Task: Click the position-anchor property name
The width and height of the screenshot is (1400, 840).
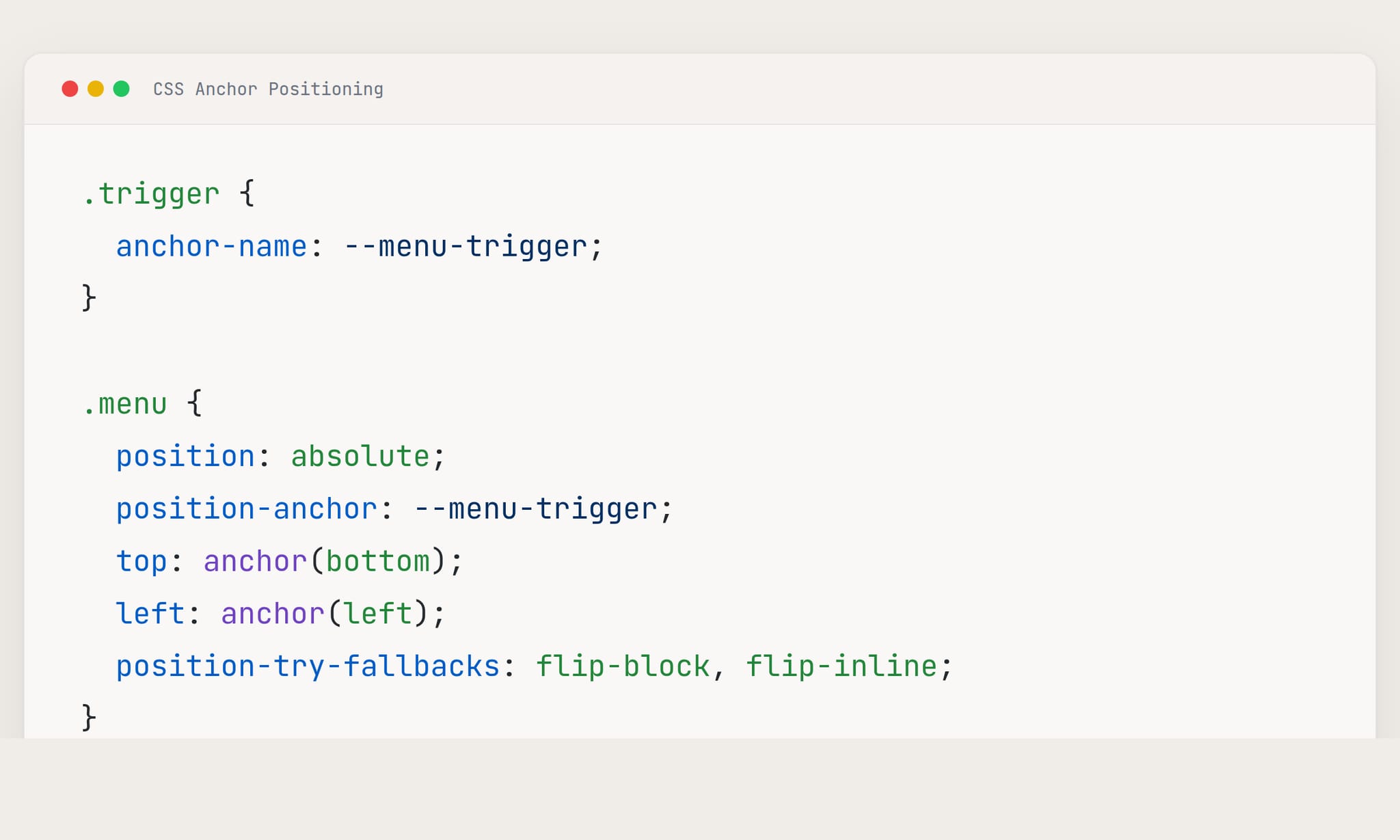Action: [x=246, y=509]
